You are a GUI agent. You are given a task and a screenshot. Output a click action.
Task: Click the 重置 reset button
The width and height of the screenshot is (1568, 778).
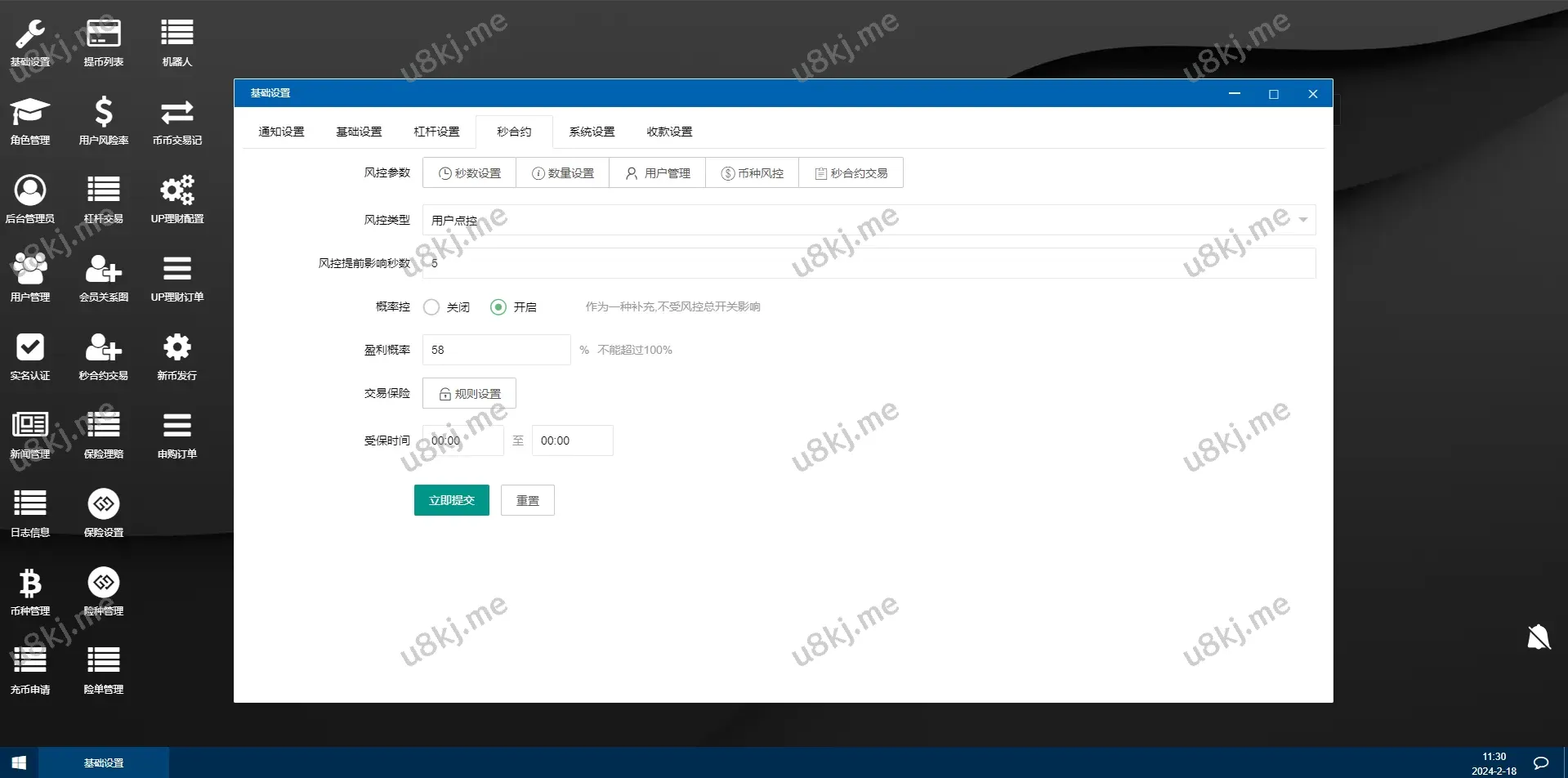click(x=527, y=500)
